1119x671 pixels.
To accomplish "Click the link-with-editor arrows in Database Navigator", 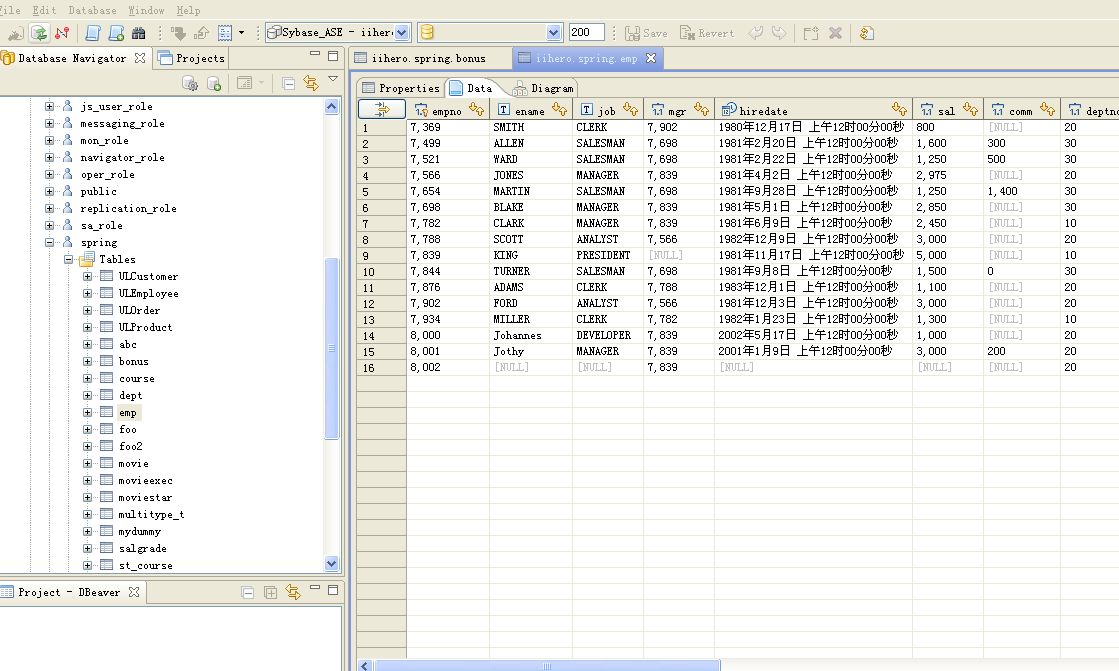I will pyautogui.click(x=310, y=83).
